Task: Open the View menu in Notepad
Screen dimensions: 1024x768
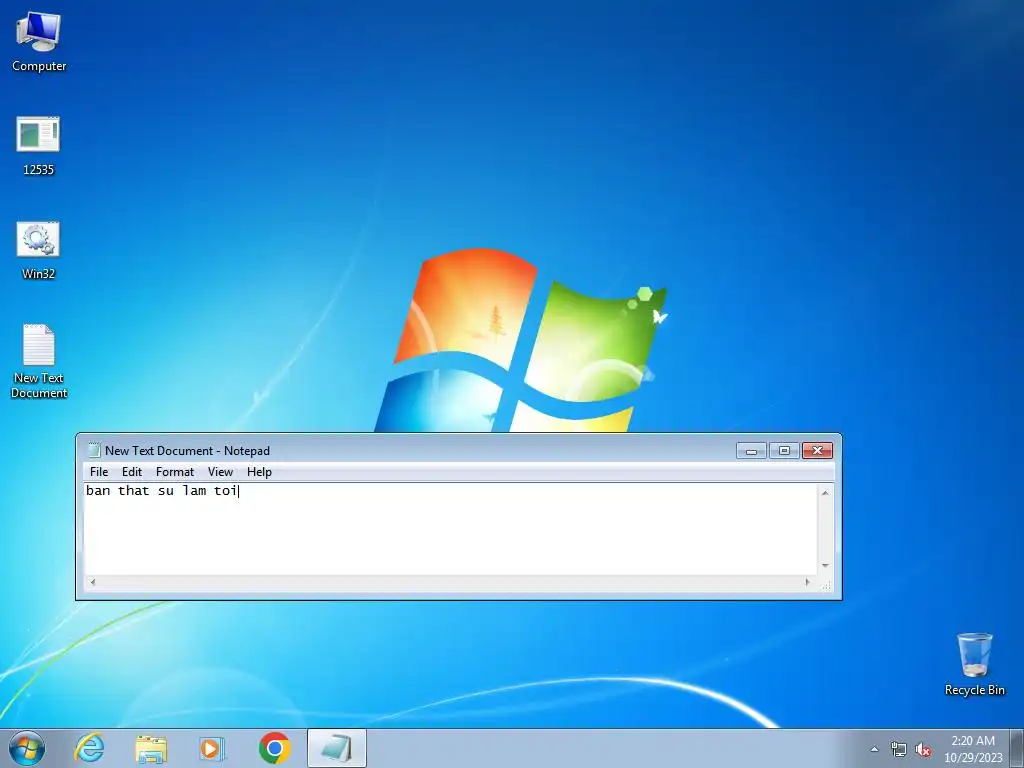Action: pos(220,472)
